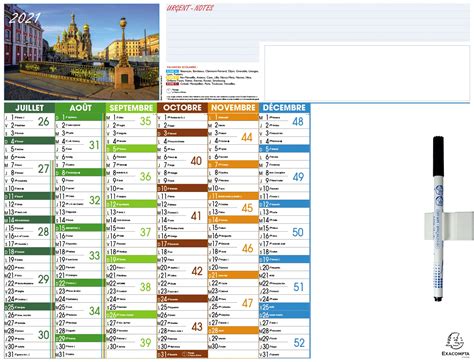The image size is (474, 362).
Task: Click week number 48 in Décembre
Action: point(298,122)
